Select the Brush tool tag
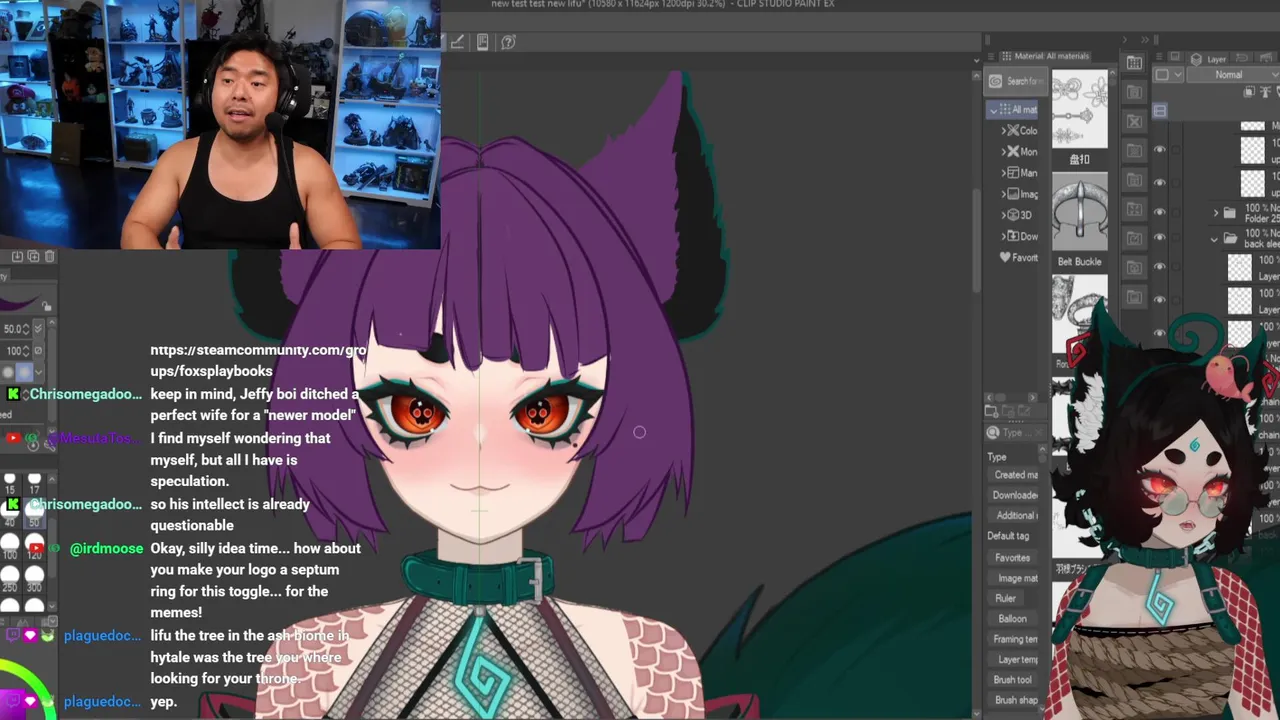Viewport: 1280px width, 720px height. pyautogui.click(x=1012, y=680)
